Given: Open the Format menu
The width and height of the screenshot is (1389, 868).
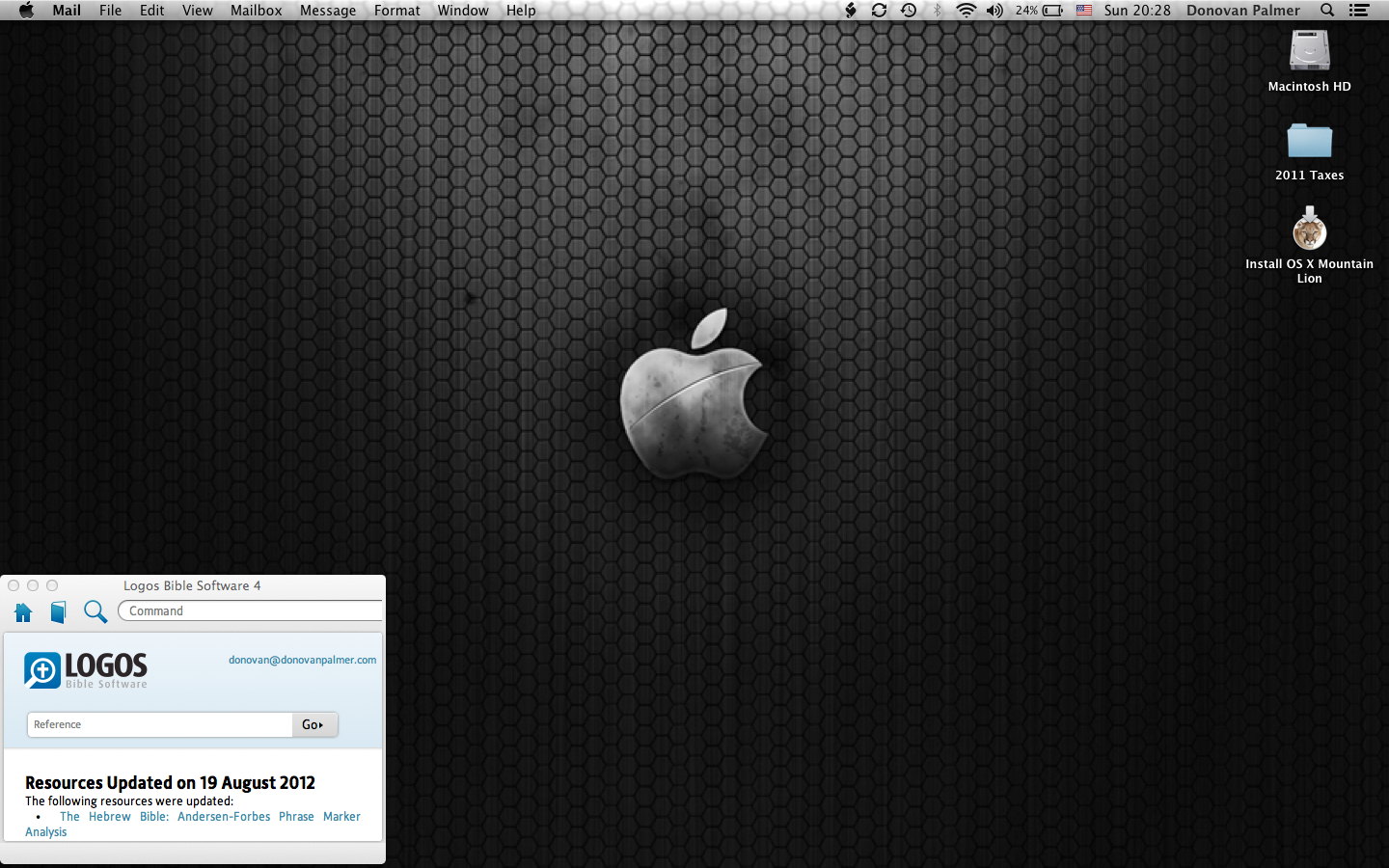Looking at the screenshot, I should pyautogui.click(x=396, y=11).
